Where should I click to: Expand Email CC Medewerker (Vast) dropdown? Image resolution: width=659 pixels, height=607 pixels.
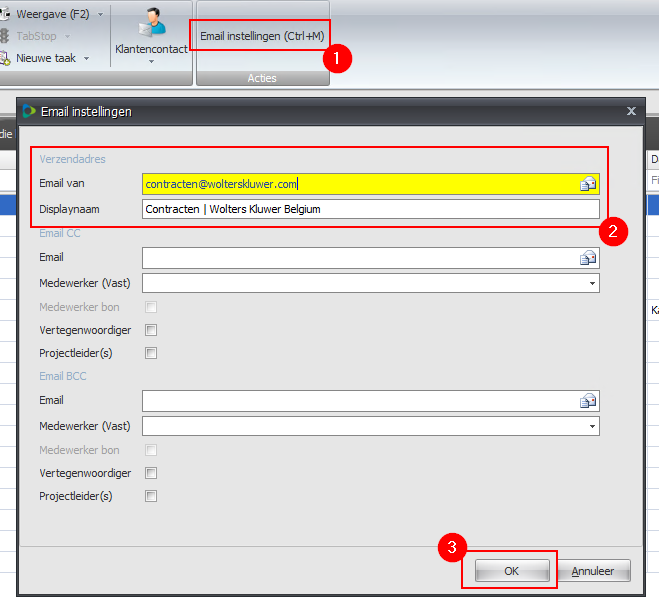(x=592, y=283)
